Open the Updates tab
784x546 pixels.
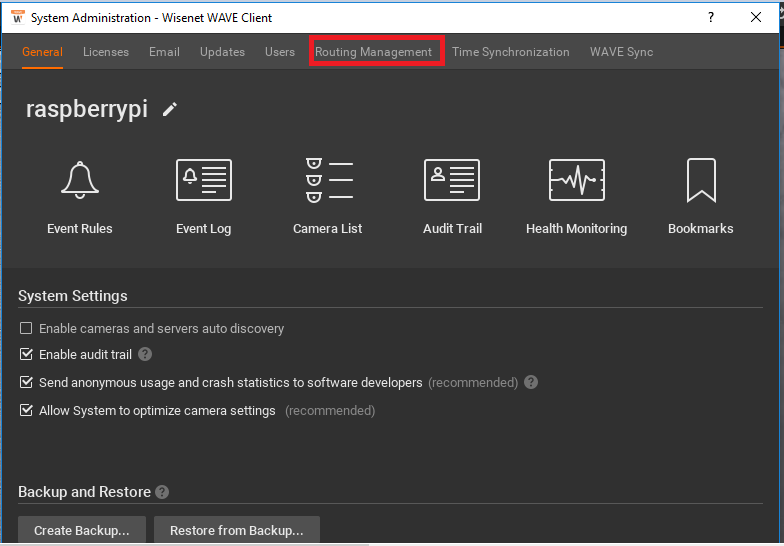click(222, 52)
